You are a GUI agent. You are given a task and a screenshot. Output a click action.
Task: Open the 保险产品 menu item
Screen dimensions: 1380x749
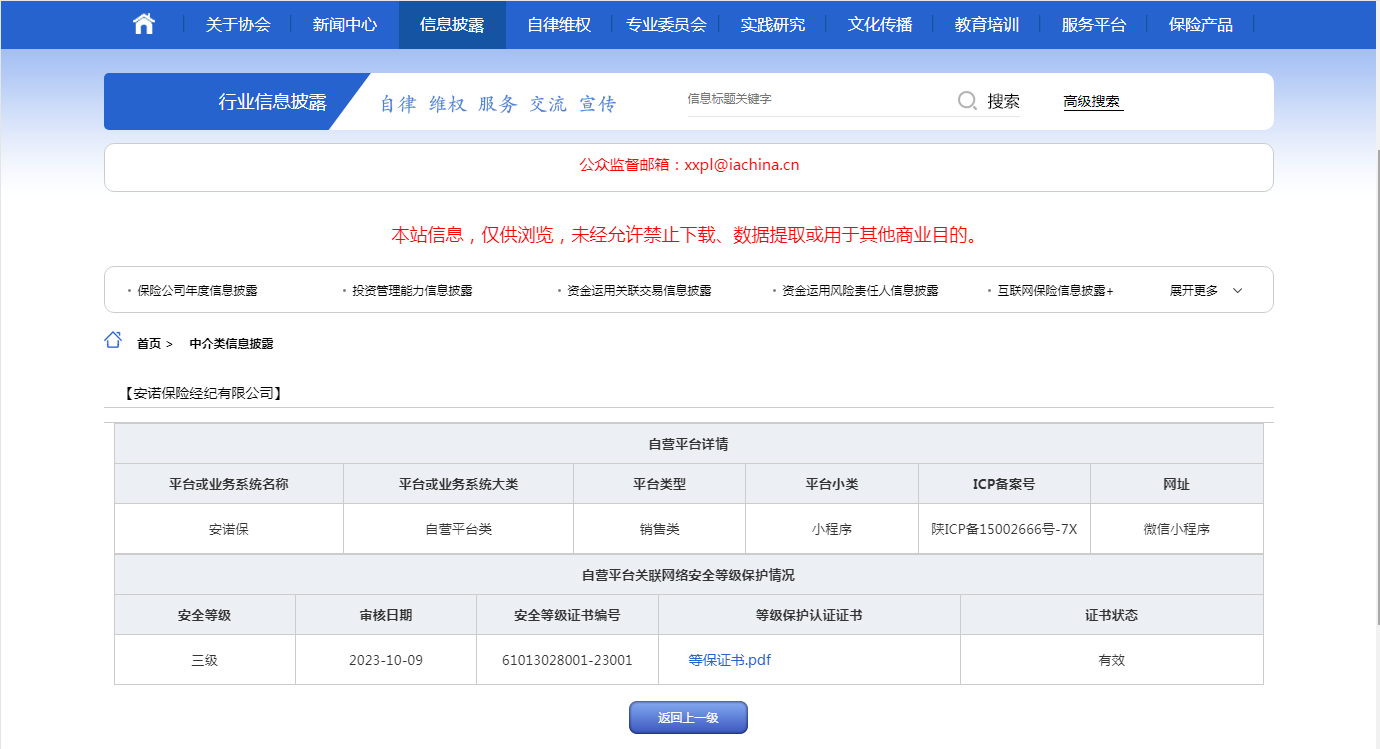pyautogui.click(x=1200, y=24)
